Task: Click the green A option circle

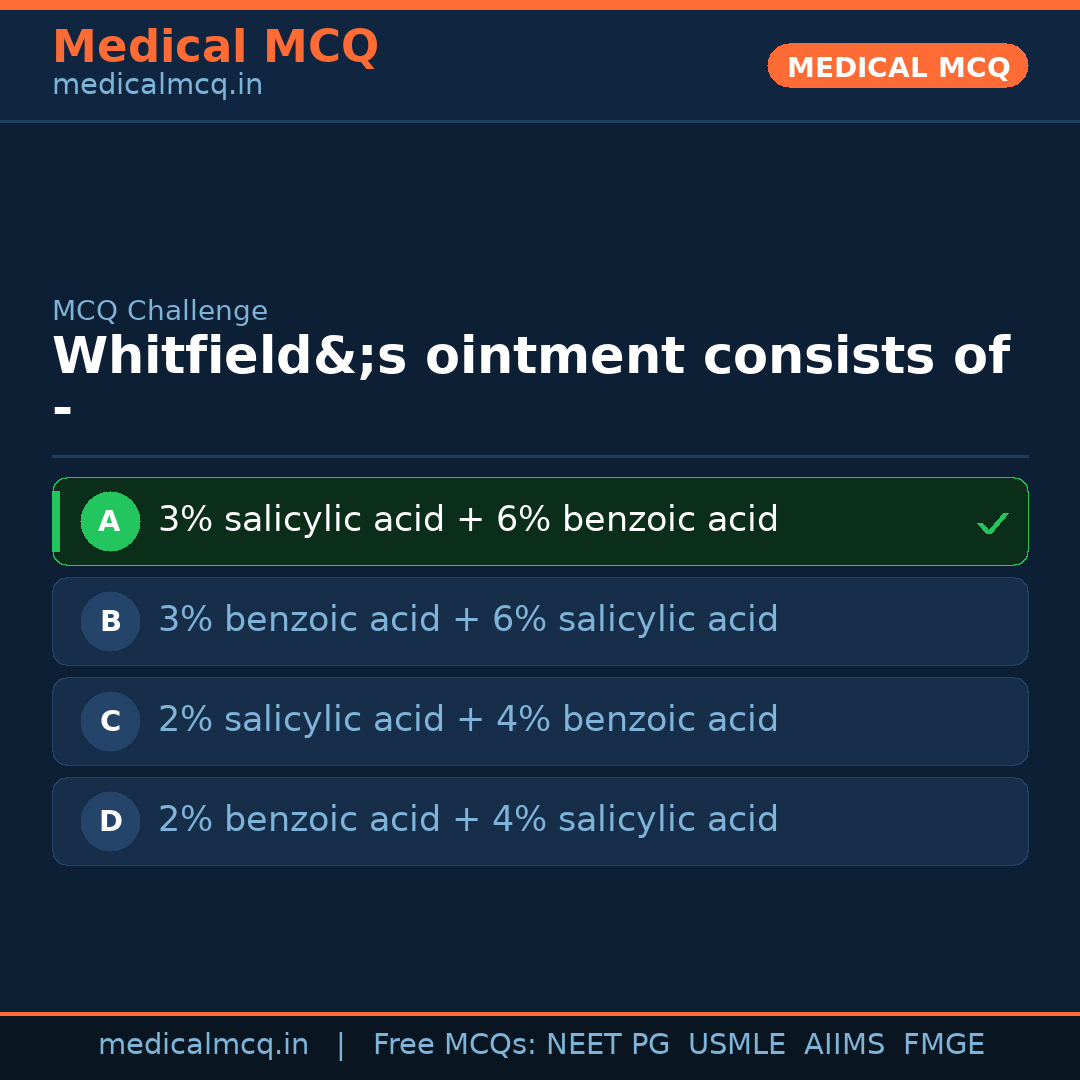Action: point(110,521)
